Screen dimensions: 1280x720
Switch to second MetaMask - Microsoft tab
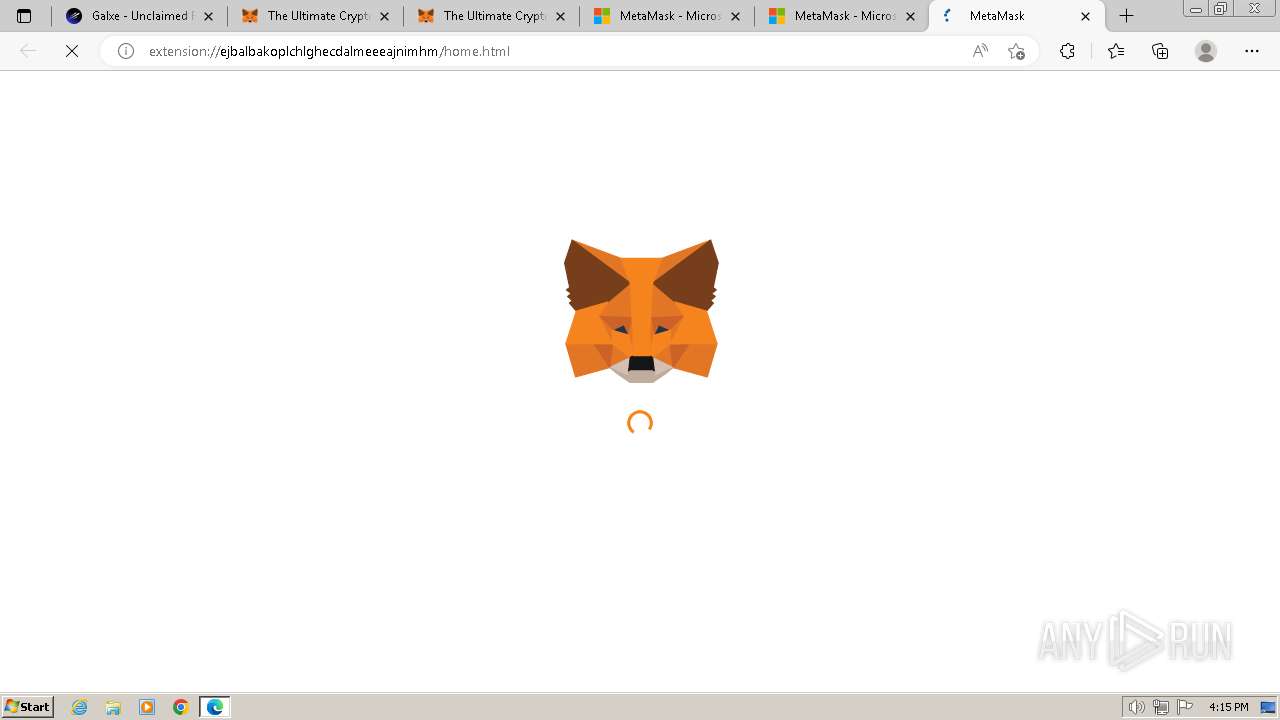pyautogui.click(x=843, y=16)
